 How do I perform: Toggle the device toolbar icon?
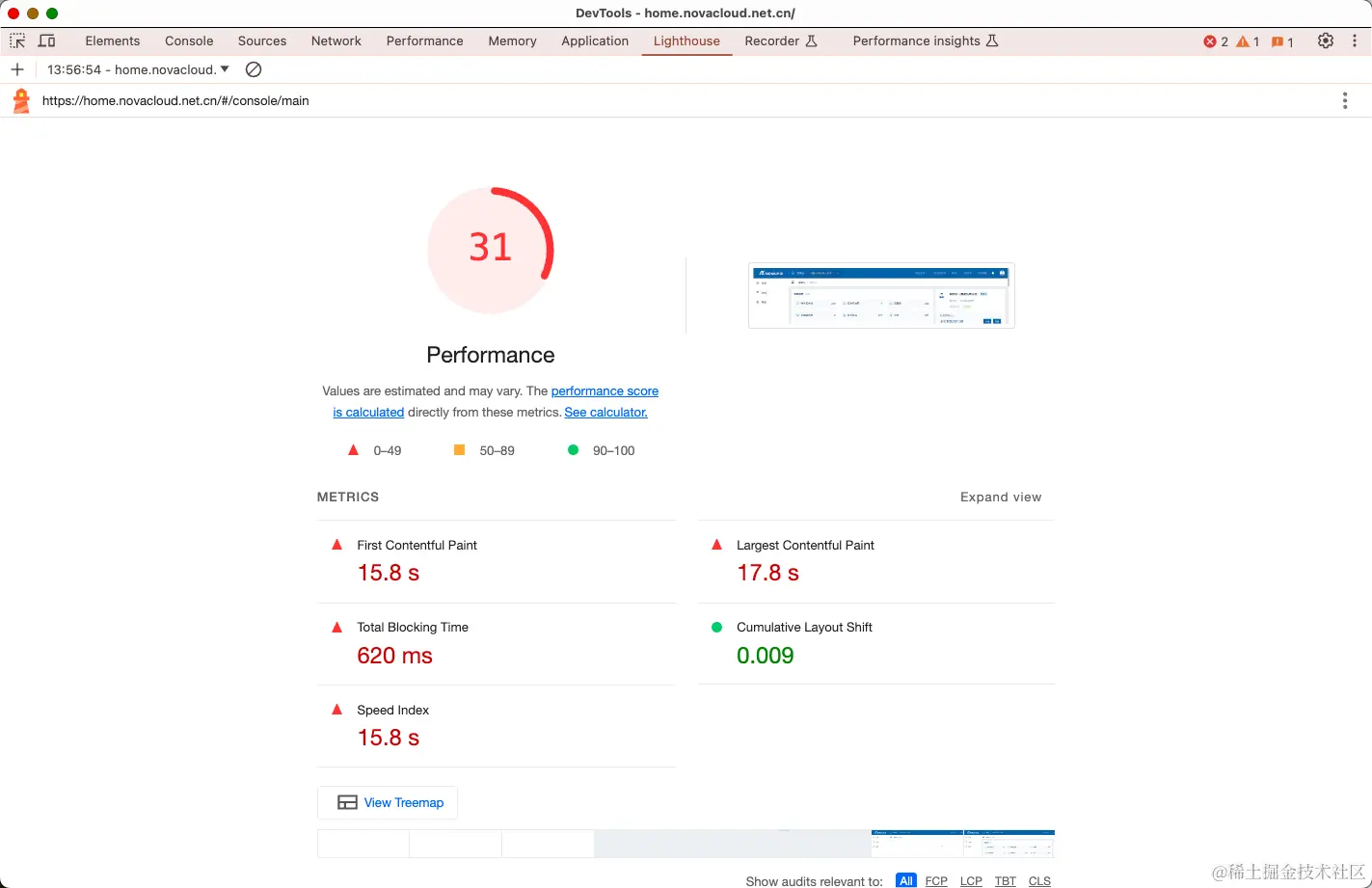(46, 40)
